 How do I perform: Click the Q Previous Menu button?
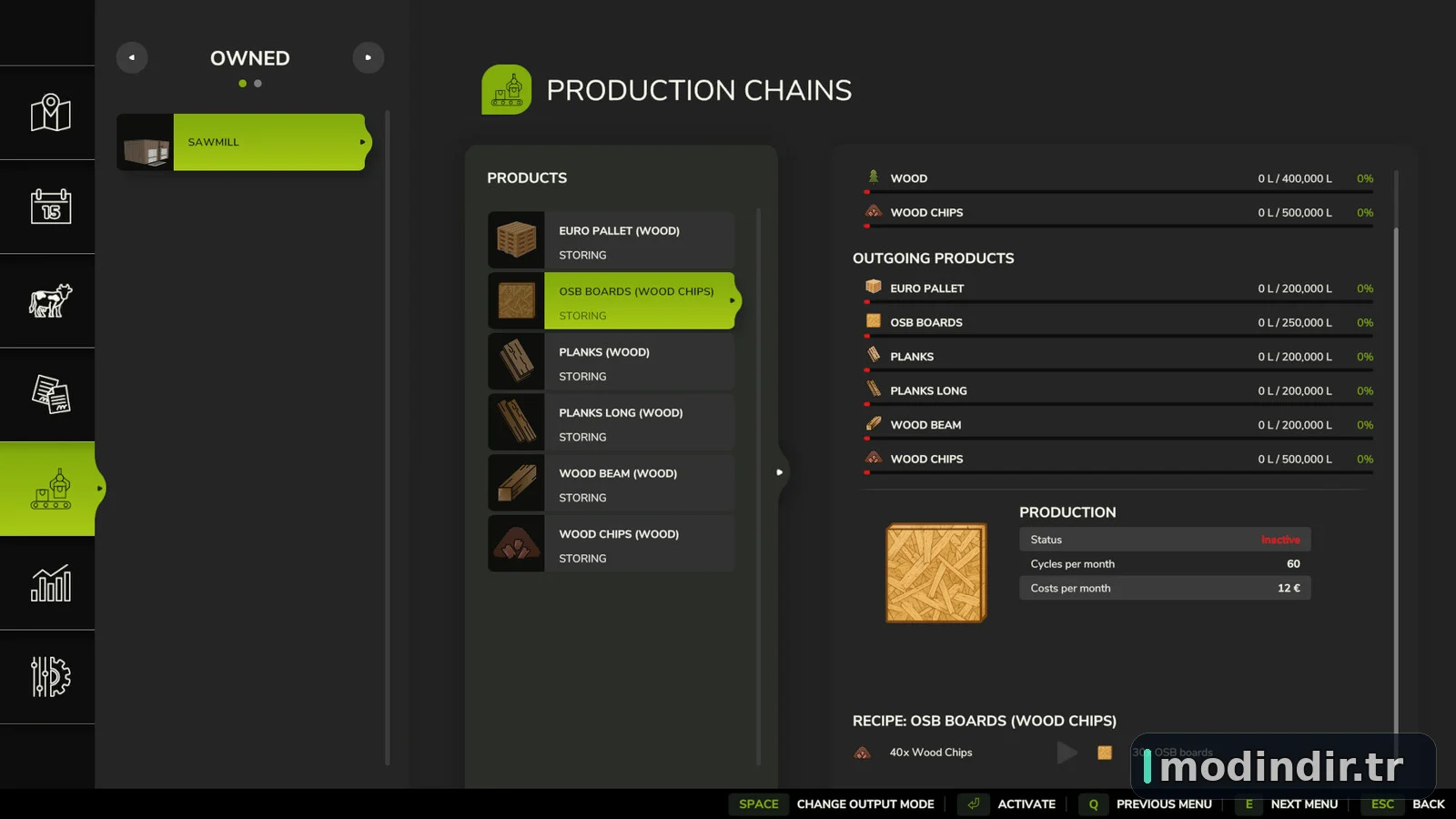[x=1147, y=804]
